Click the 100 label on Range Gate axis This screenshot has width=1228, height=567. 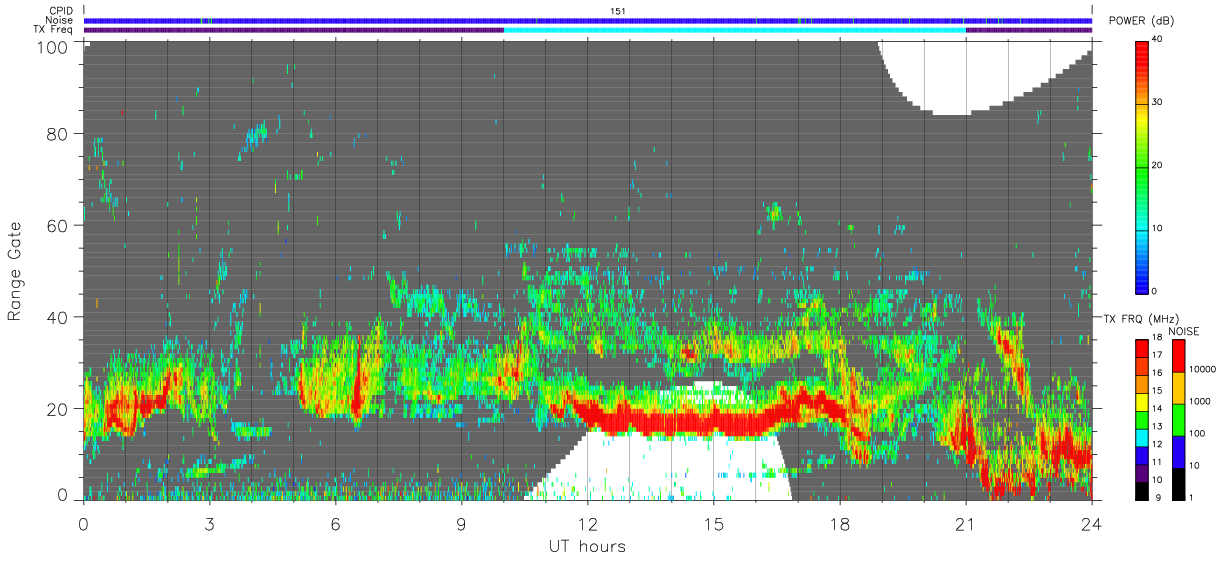[53, 46]
